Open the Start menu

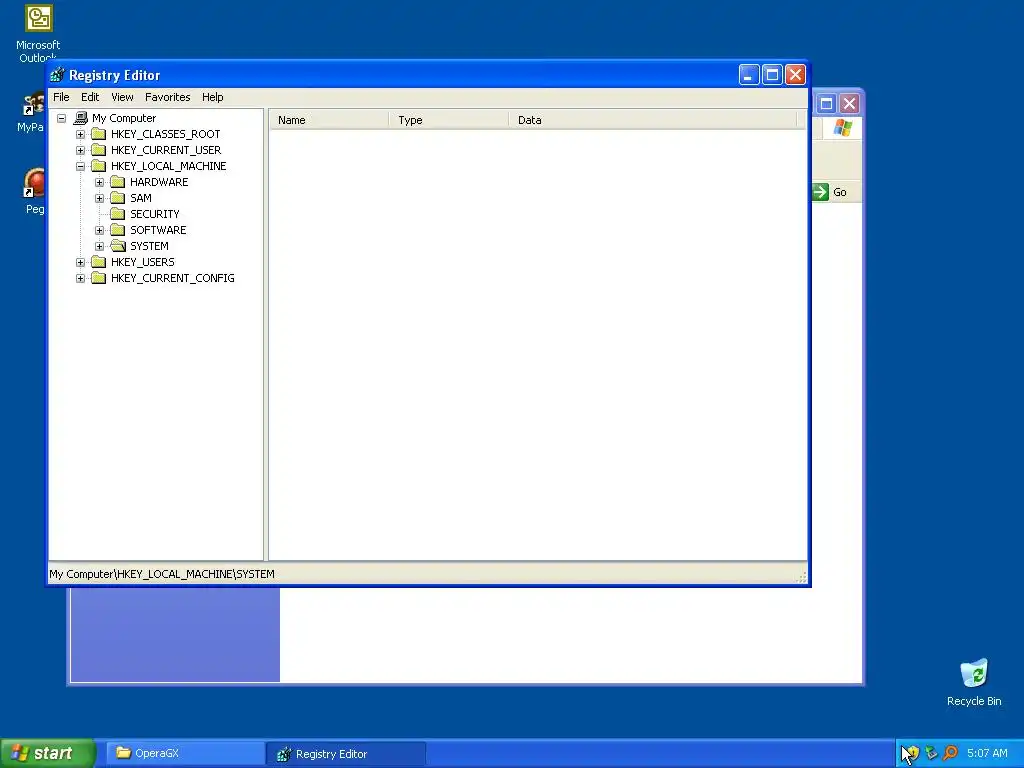tap(47, 753)
